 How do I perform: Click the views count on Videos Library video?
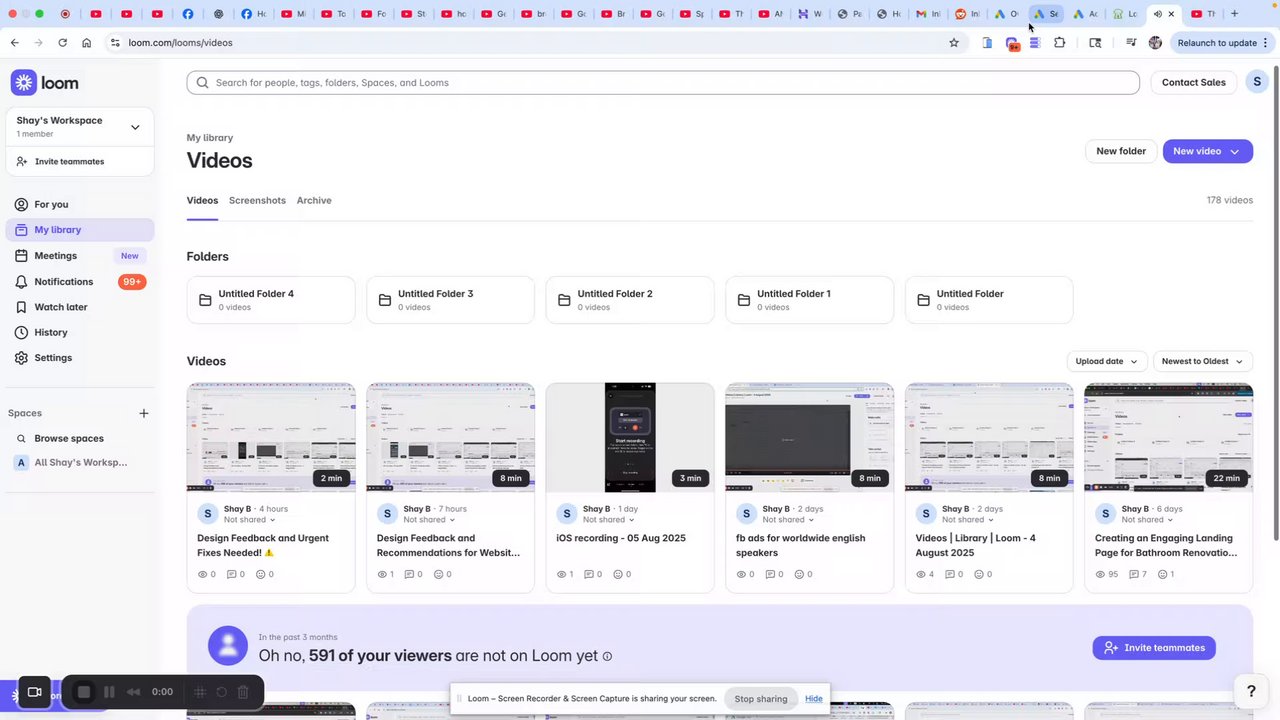point(925,574)
